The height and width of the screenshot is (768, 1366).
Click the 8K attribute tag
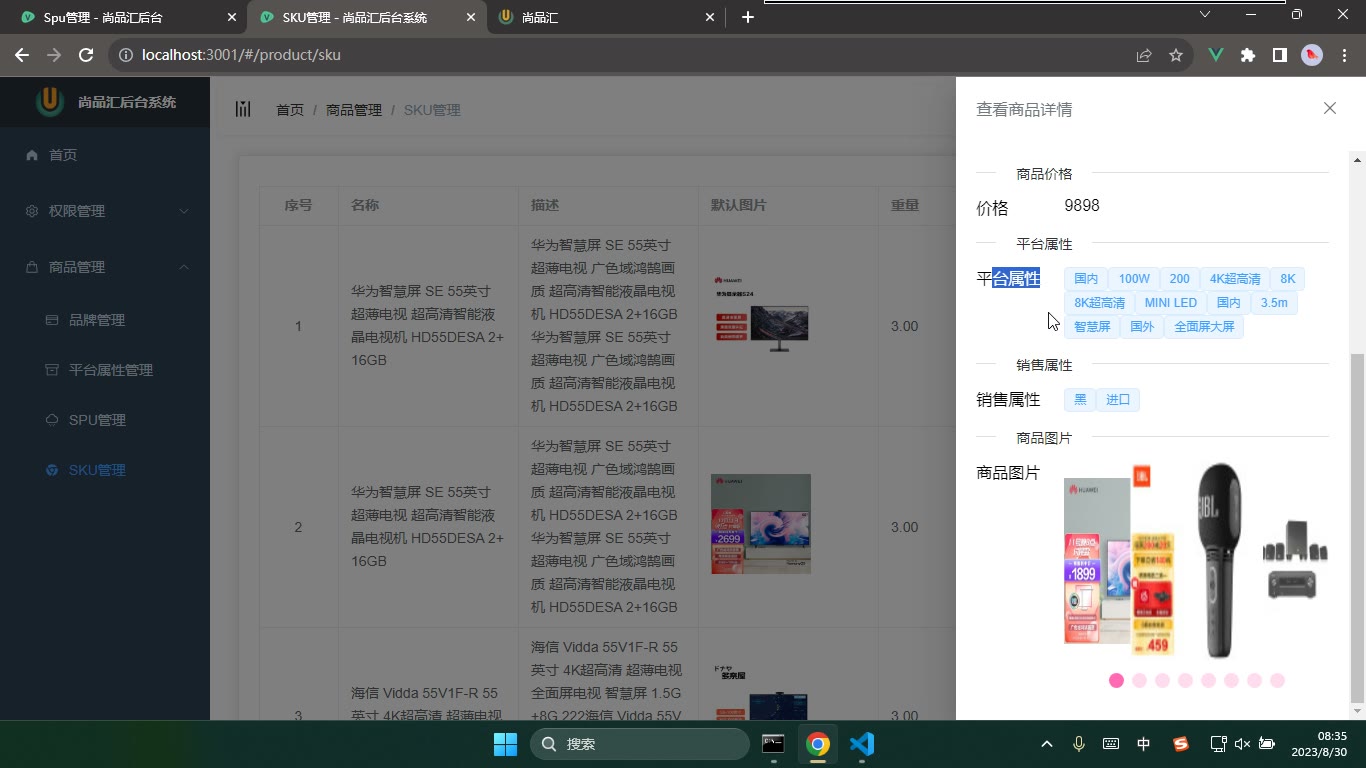pos(1288,279)
